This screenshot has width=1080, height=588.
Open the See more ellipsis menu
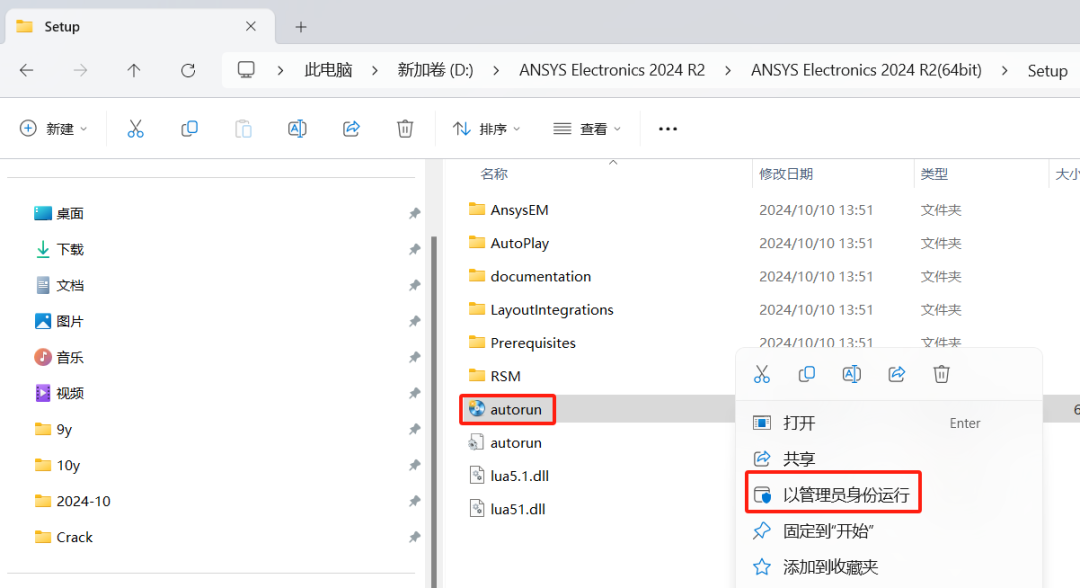[x=667, y=129]
